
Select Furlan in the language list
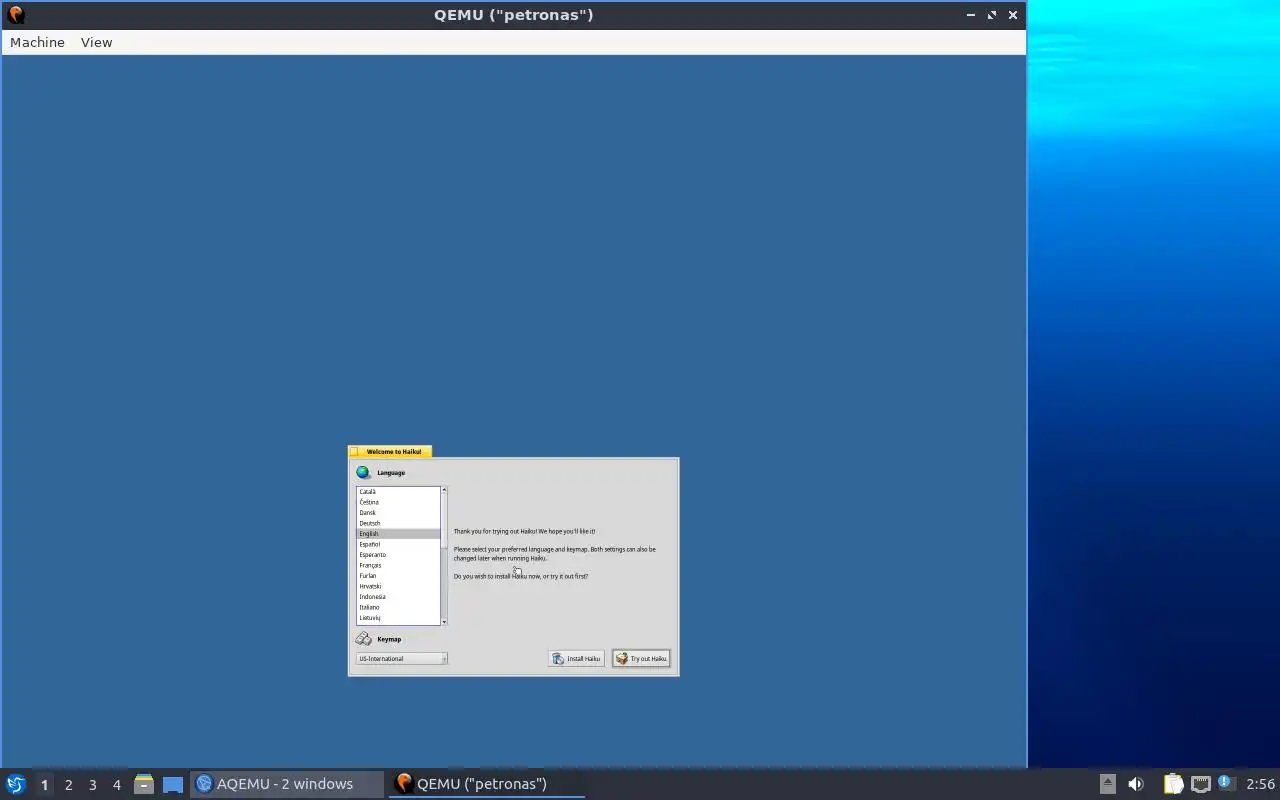click(398, 576)
